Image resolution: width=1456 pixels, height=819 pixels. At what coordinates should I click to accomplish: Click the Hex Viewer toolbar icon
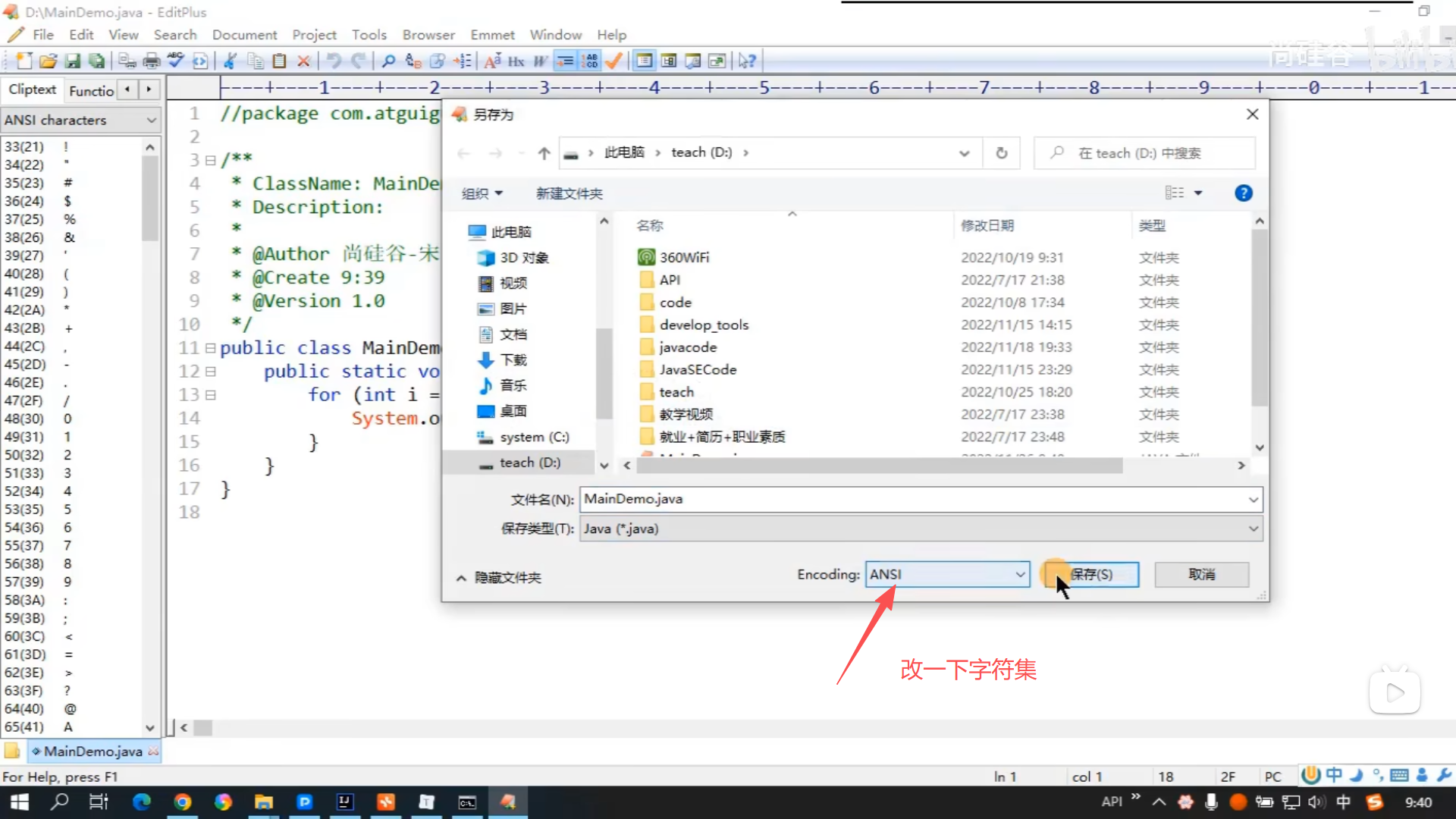click(x=516, y=61)
